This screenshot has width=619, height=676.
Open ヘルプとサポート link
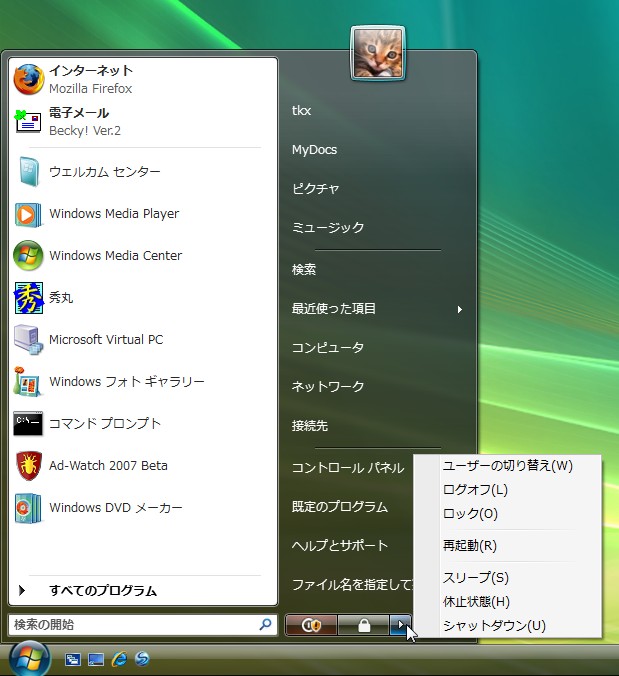click(x=340, y=545)
